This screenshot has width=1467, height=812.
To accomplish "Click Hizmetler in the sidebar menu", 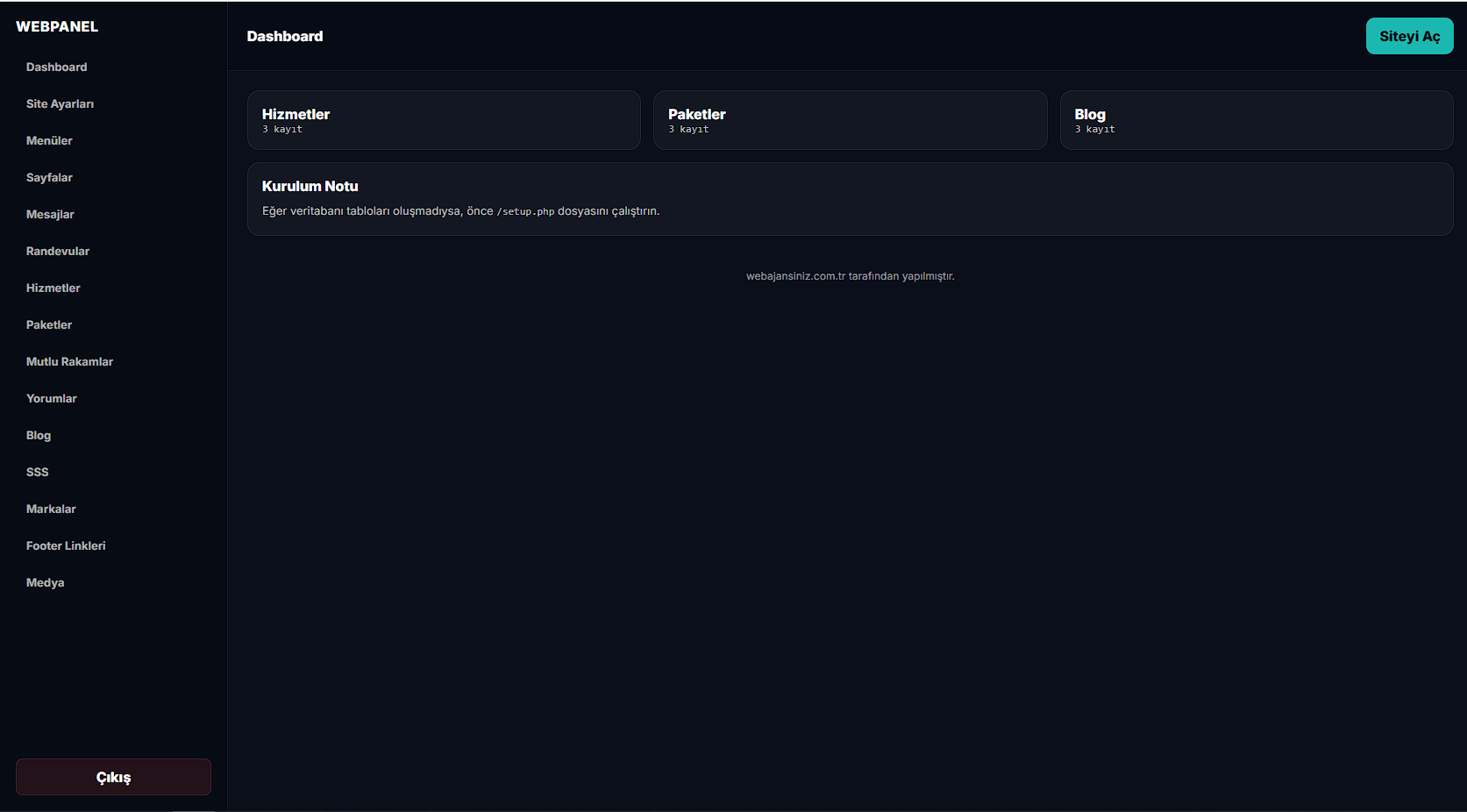I will tap(53, 288).
